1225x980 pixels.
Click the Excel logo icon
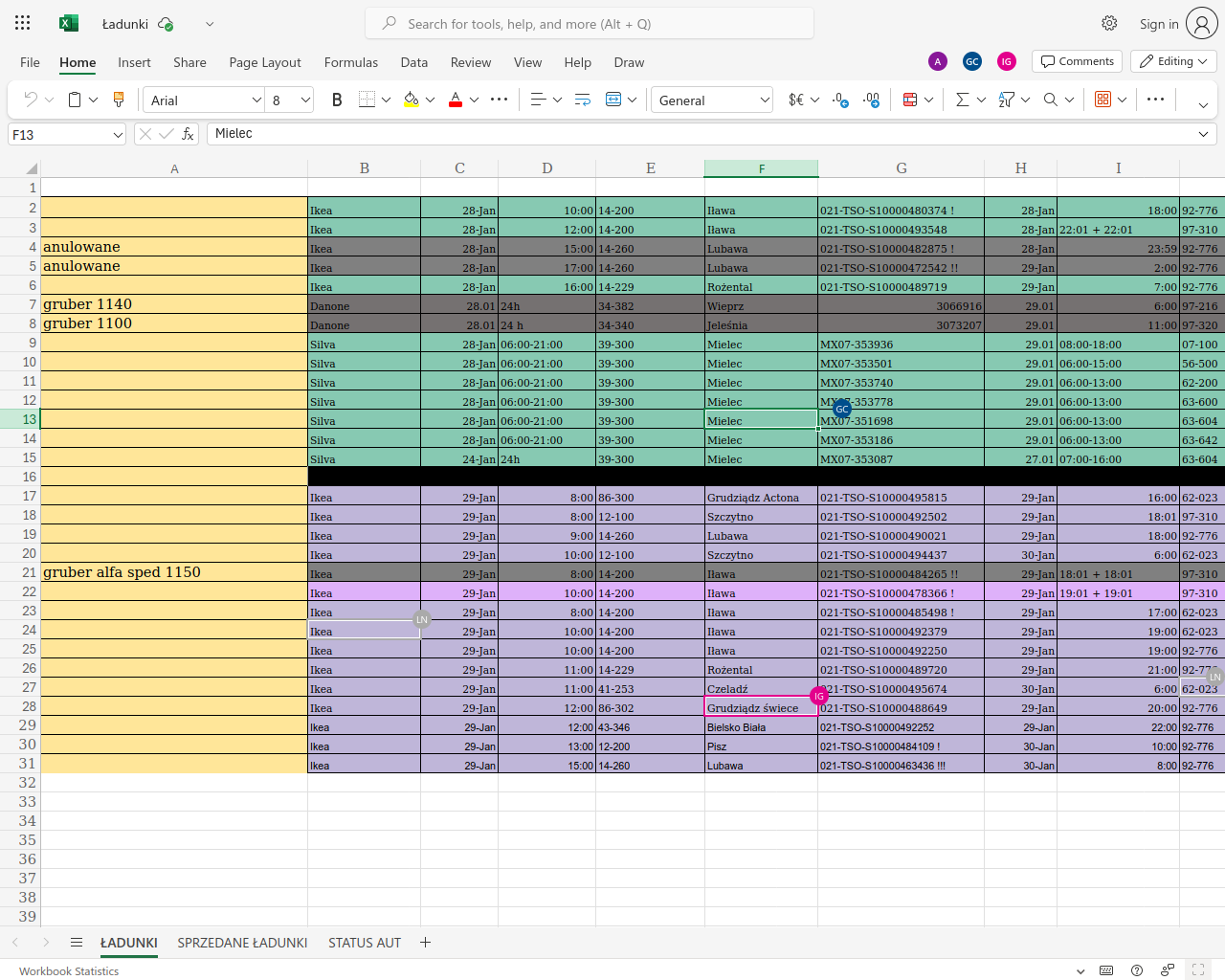(x=68, y=23)
